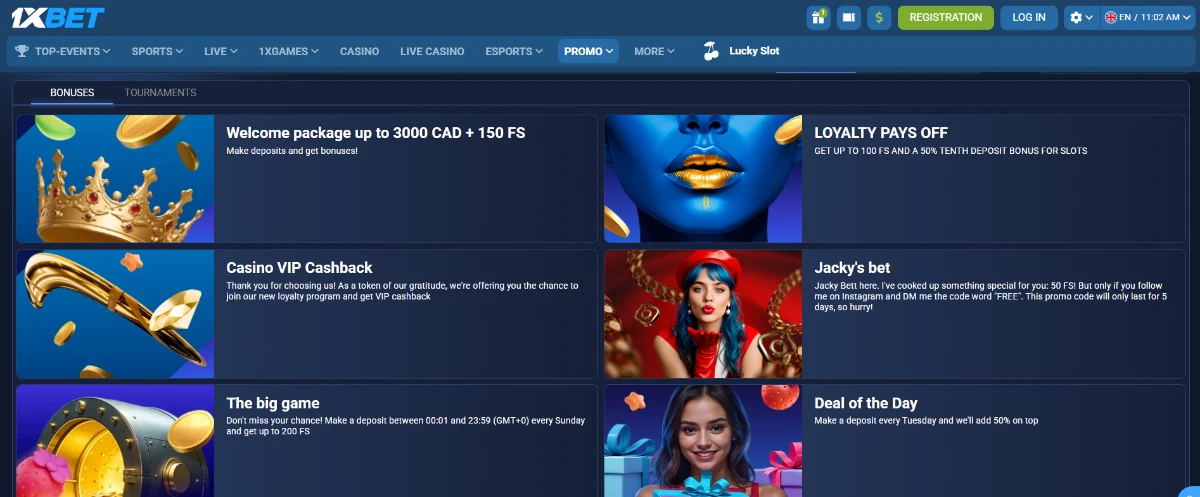
Task: Switch to the Tournaments tab
Action: (160, 93)
